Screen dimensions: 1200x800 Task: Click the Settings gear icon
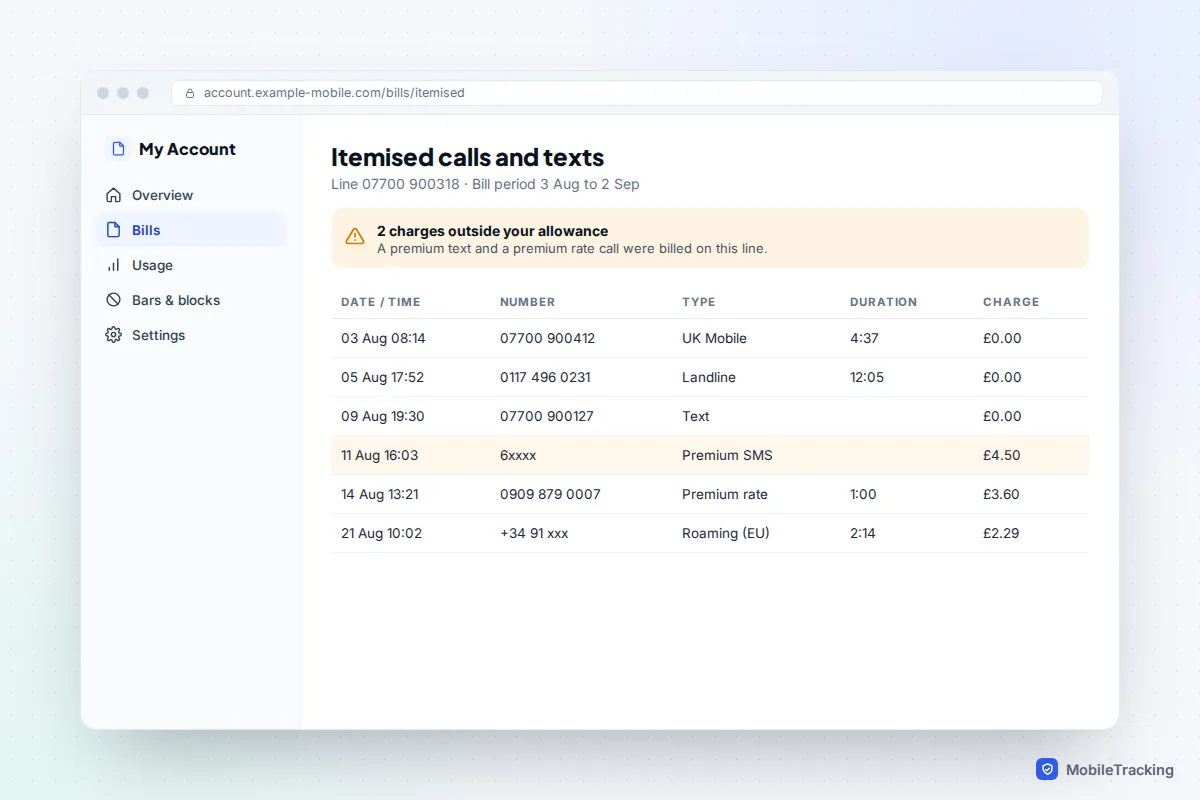tap(113, 335)
